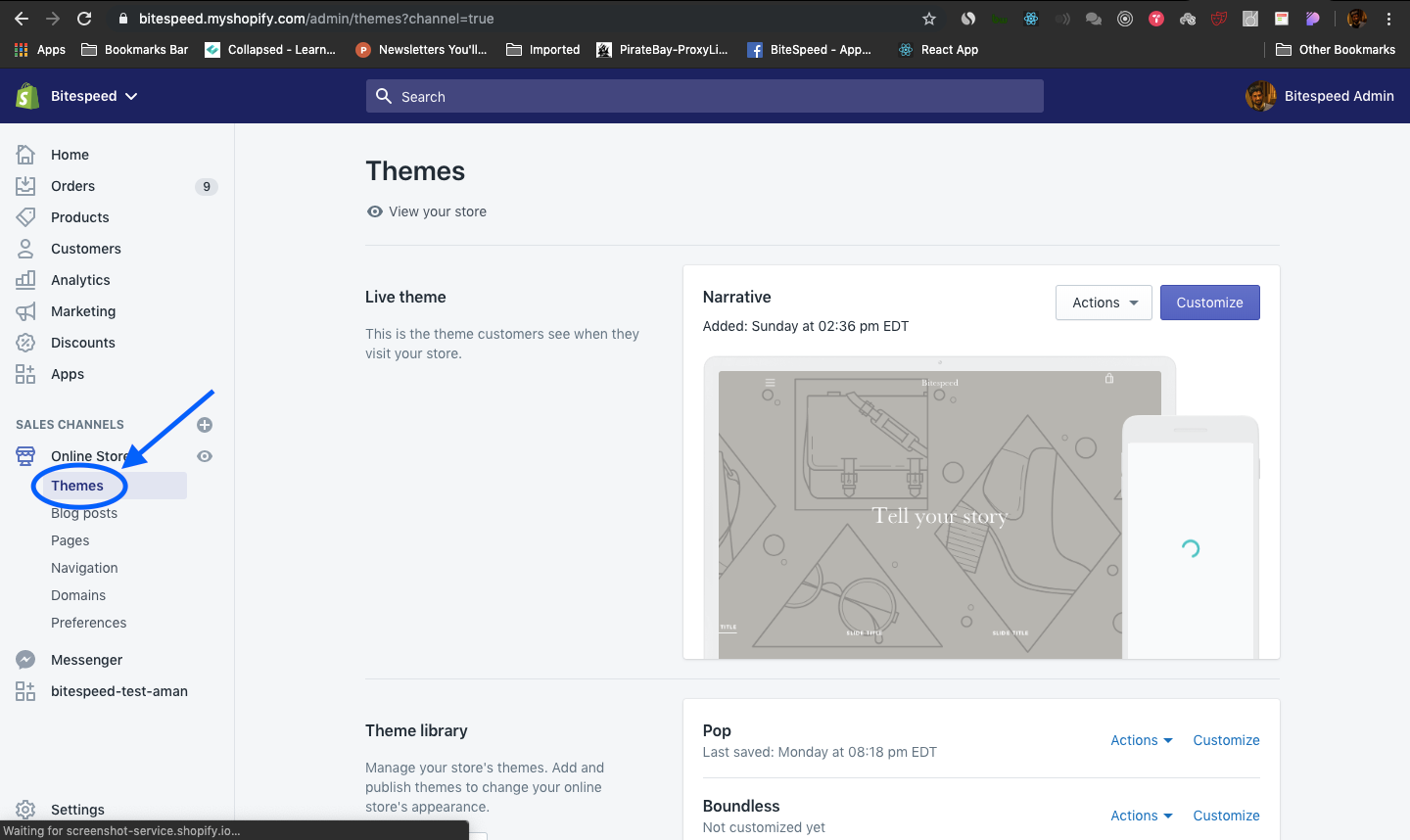Click the Search input field
Screen dimensions: 1410x840
pyautogui.click(x=705, y=96)
